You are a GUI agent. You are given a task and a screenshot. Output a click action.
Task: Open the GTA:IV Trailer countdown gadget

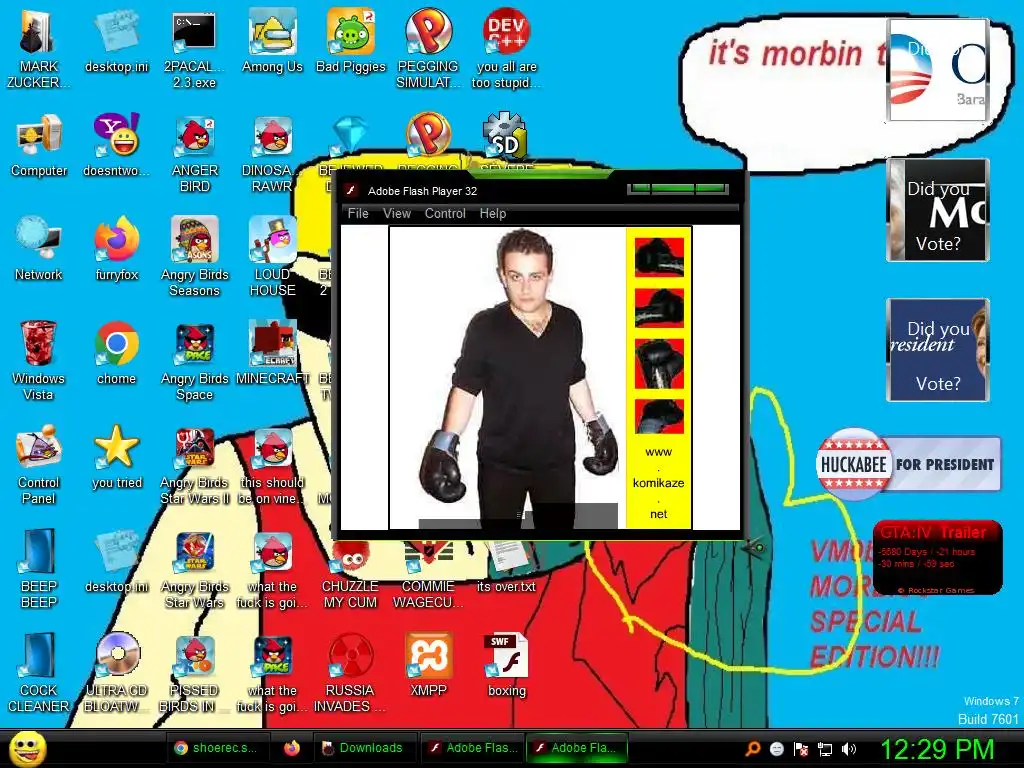click(x=938, y=557)
